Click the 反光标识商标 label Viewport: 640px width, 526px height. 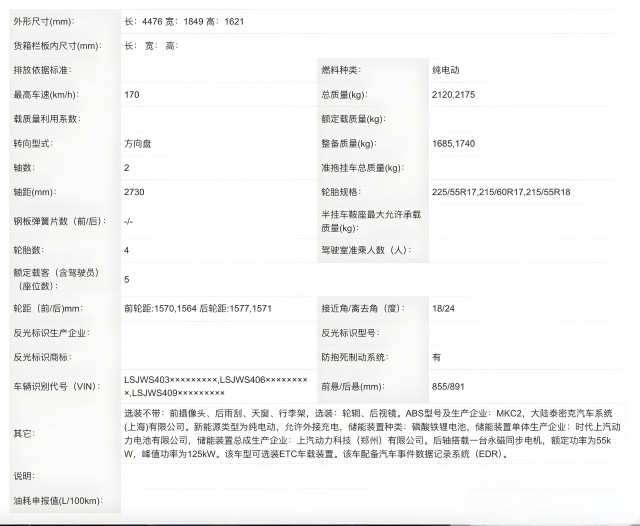[42, 357]
